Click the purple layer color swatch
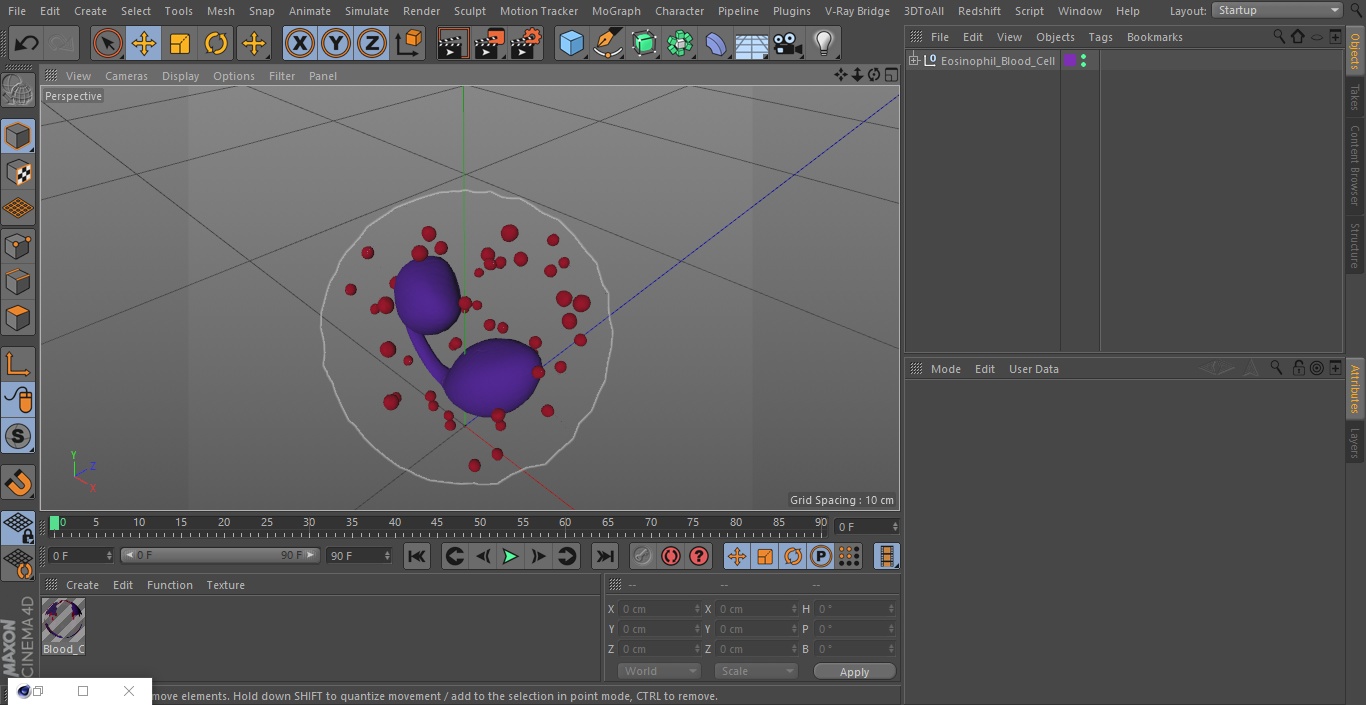This screenshot has width=1366, height=705. tap(1070, 61)
